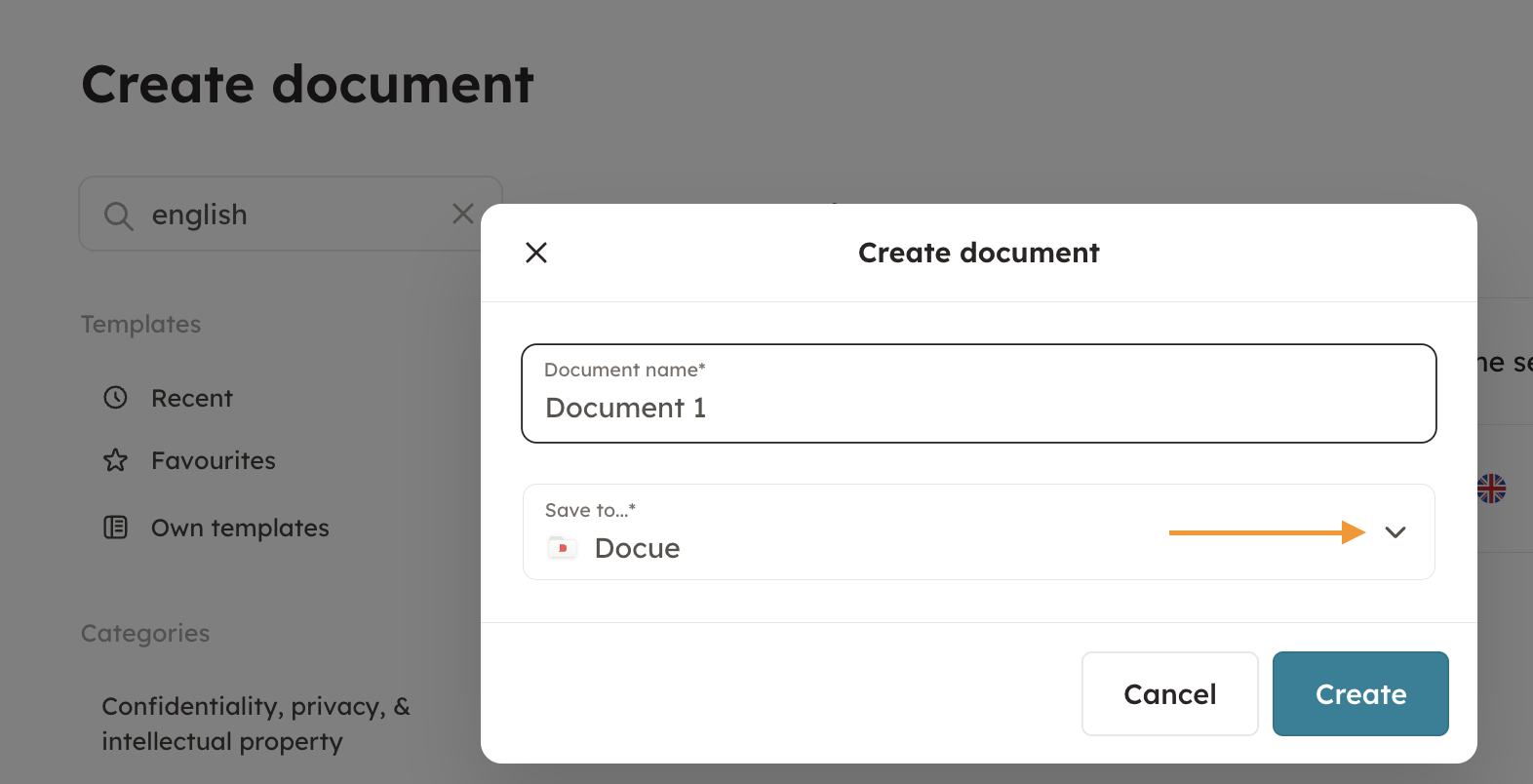Click the magnifying glass search icon
1533x784 pixels.
(x=118, y=216)
